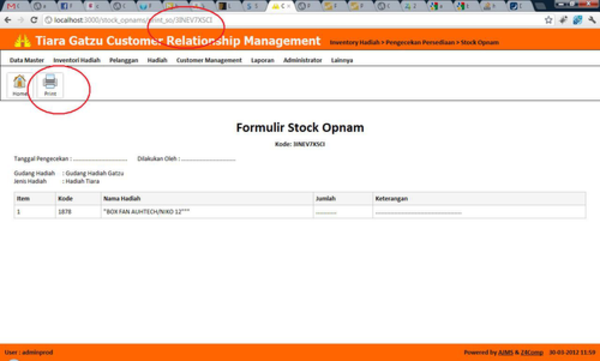The width and height of the screenshot is (600, 361).
Task: Click the AIMS link in footer
Action: point(505,352)
